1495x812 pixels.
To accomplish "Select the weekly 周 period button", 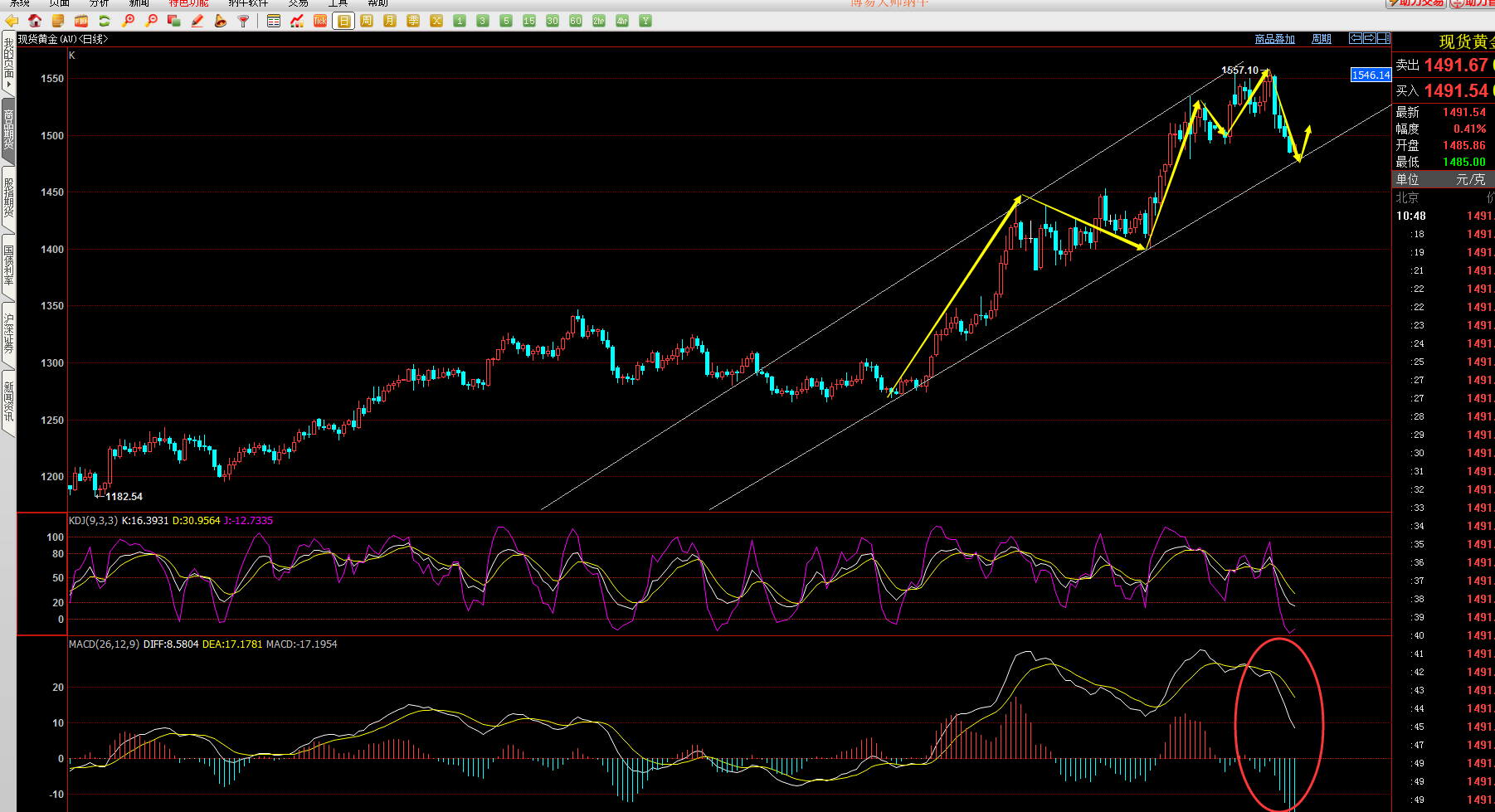I will (367, 21).
